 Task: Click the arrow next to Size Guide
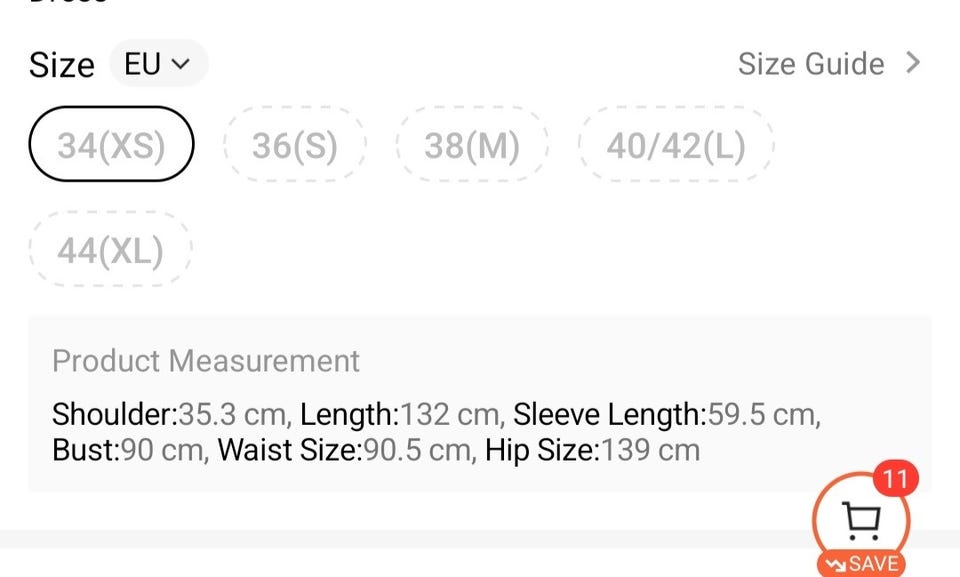click(x=912, y=64)
